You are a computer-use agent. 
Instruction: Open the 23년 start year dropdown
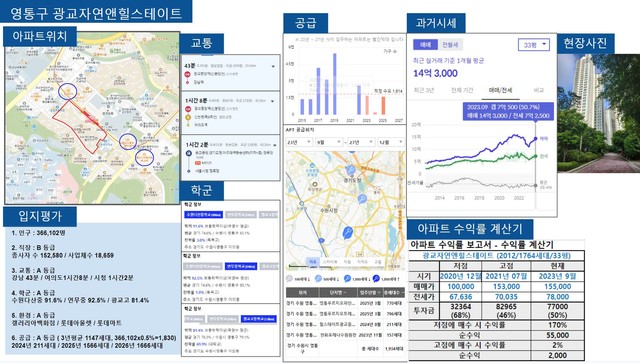coord(299,142)
